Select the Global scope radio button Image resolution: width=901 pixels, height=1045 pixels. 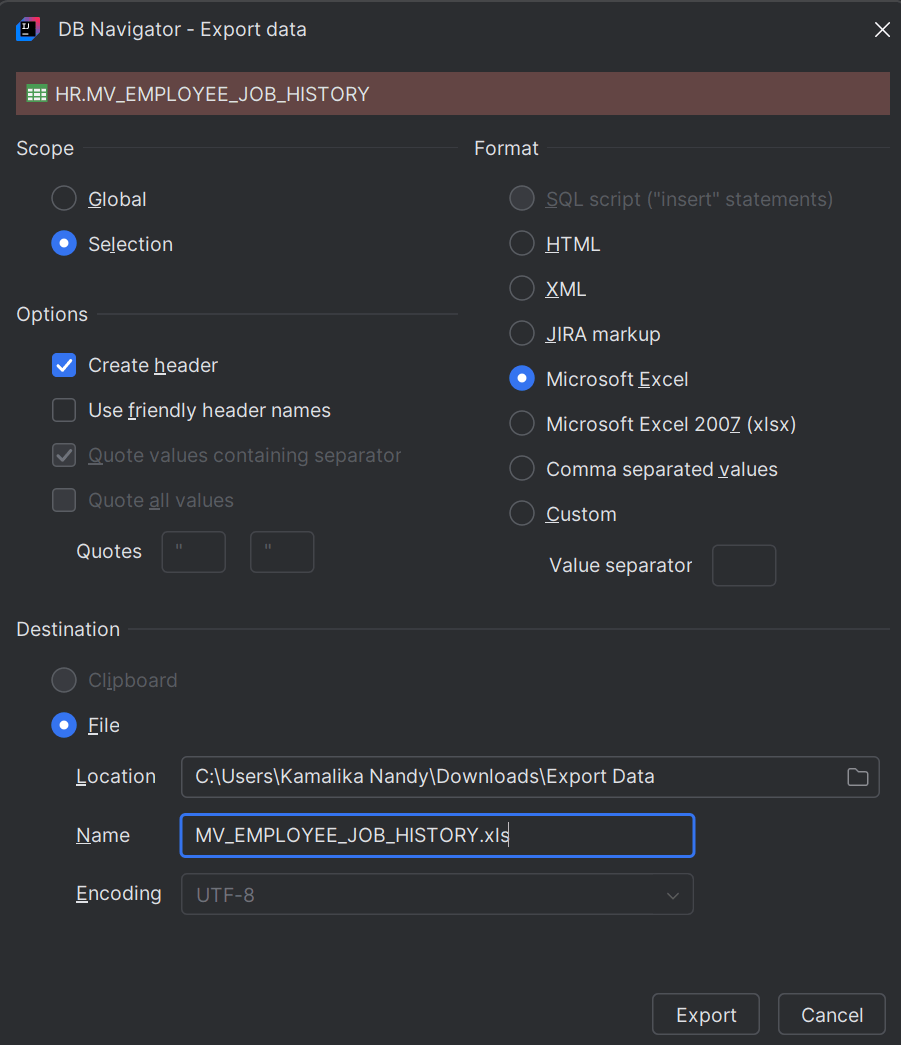pos(63,198)
